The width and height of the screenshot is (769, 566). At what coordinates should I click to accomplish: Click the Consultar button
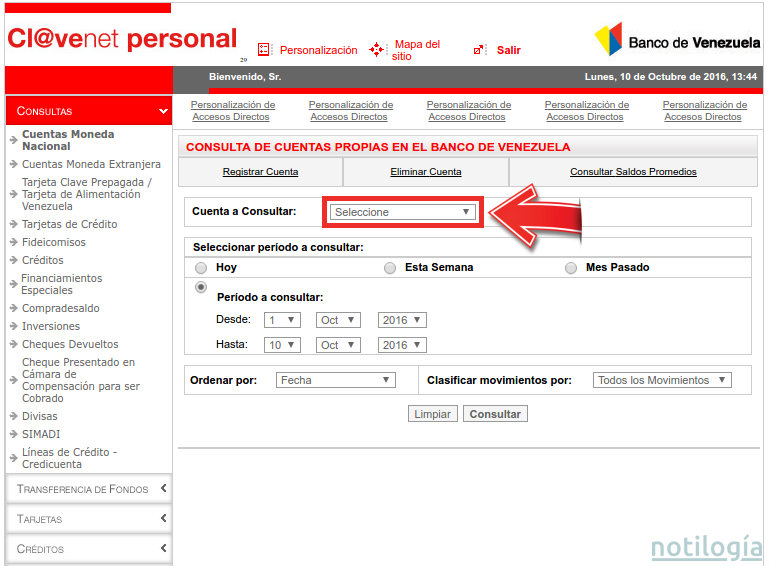pyautogui.click(x=495, y=414)
